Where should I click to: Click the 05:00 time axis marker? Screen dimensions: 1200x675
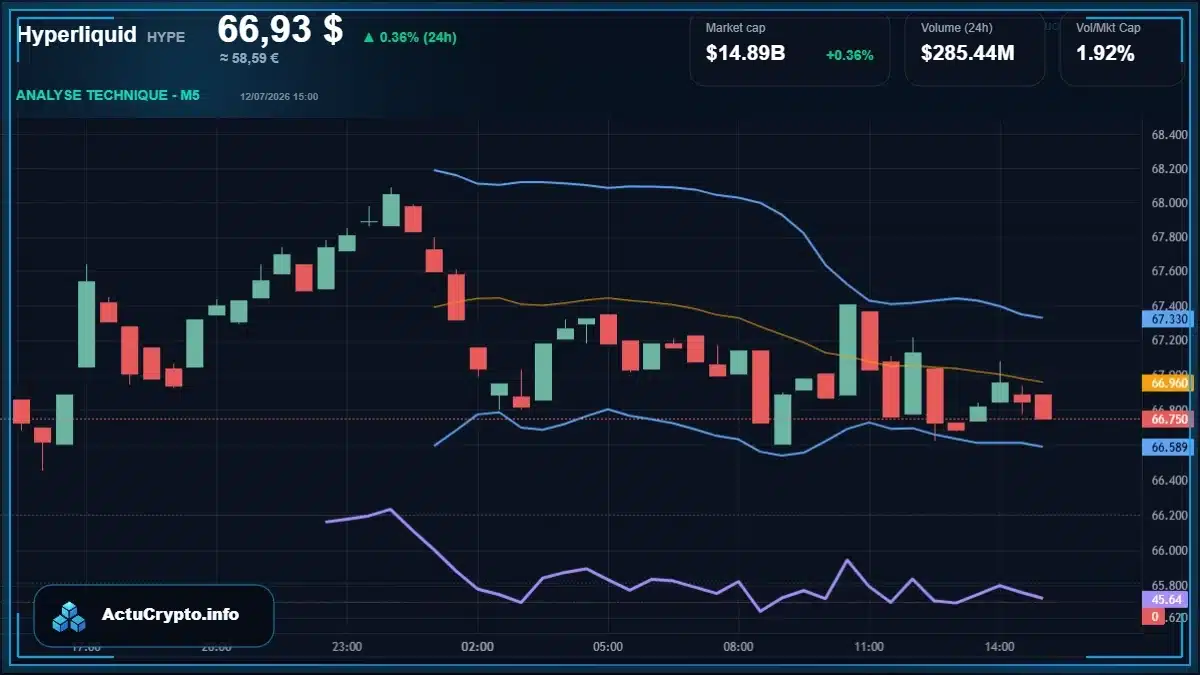click(608, 647)
